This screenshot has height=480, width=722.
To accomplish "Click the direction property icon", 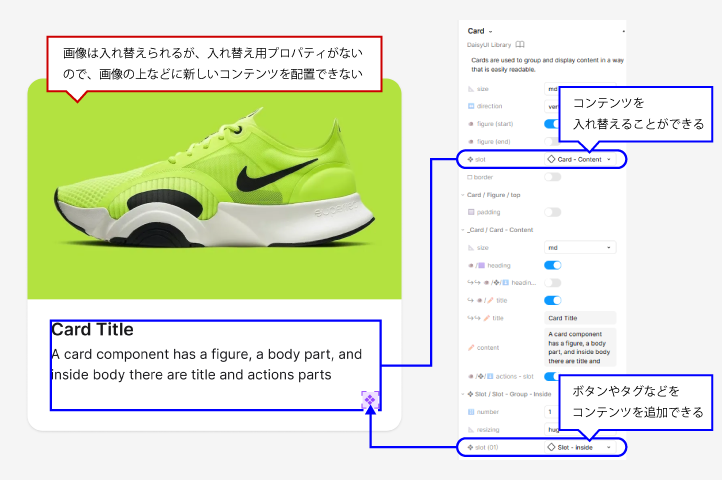I will pyautogui.click(x=470, y=106).
